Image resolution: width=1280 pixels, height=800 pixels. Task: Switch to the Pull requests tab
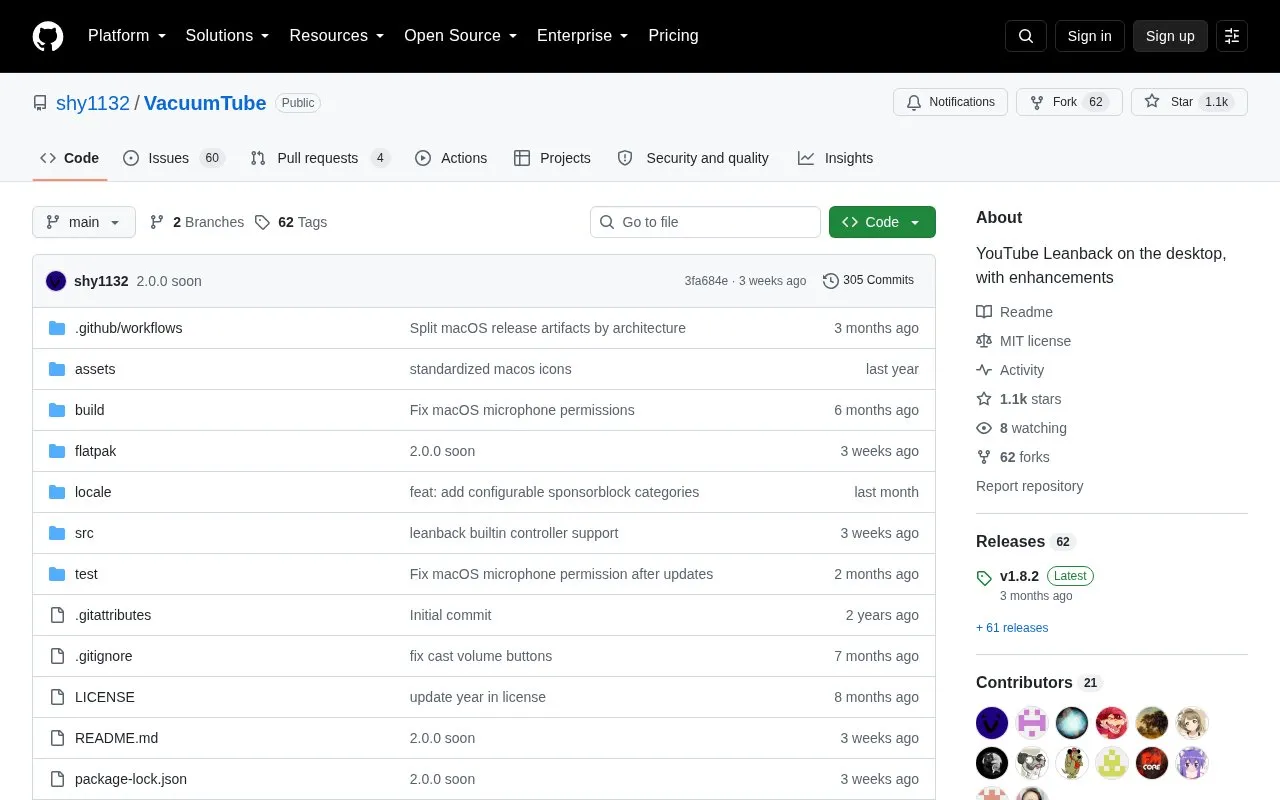(320, 158)
